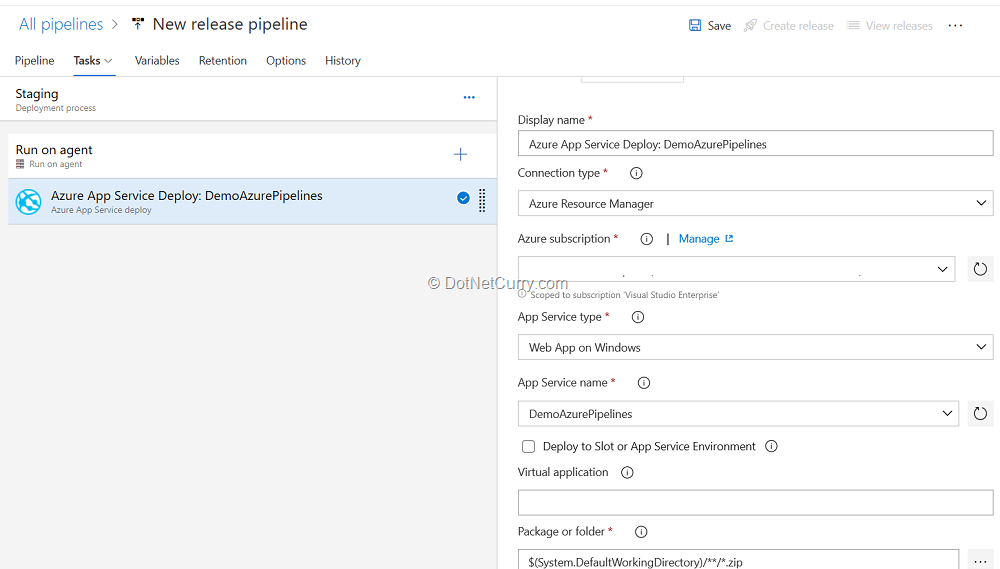Image resolution: width=1000 pixels, height=569 pixels.
Task: Enable Deploy to Slot or App Service Environment
Action: 529,447
